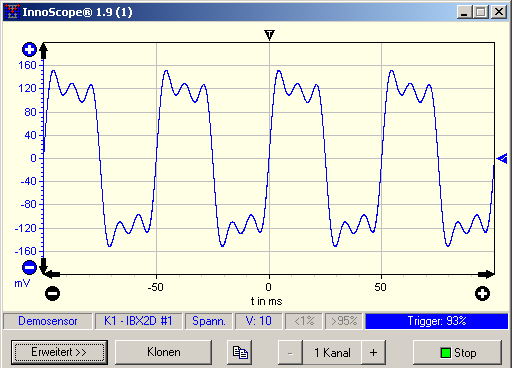
Task: Click the 1 Kanal button
Action: [x=332, y=352]
